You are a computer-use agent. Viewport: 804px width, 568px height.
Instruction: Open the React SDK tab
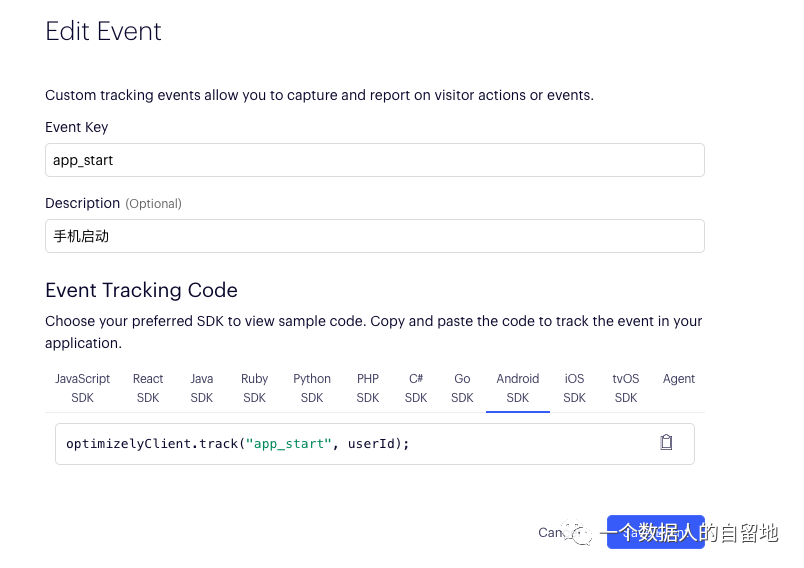pos(148,388)
